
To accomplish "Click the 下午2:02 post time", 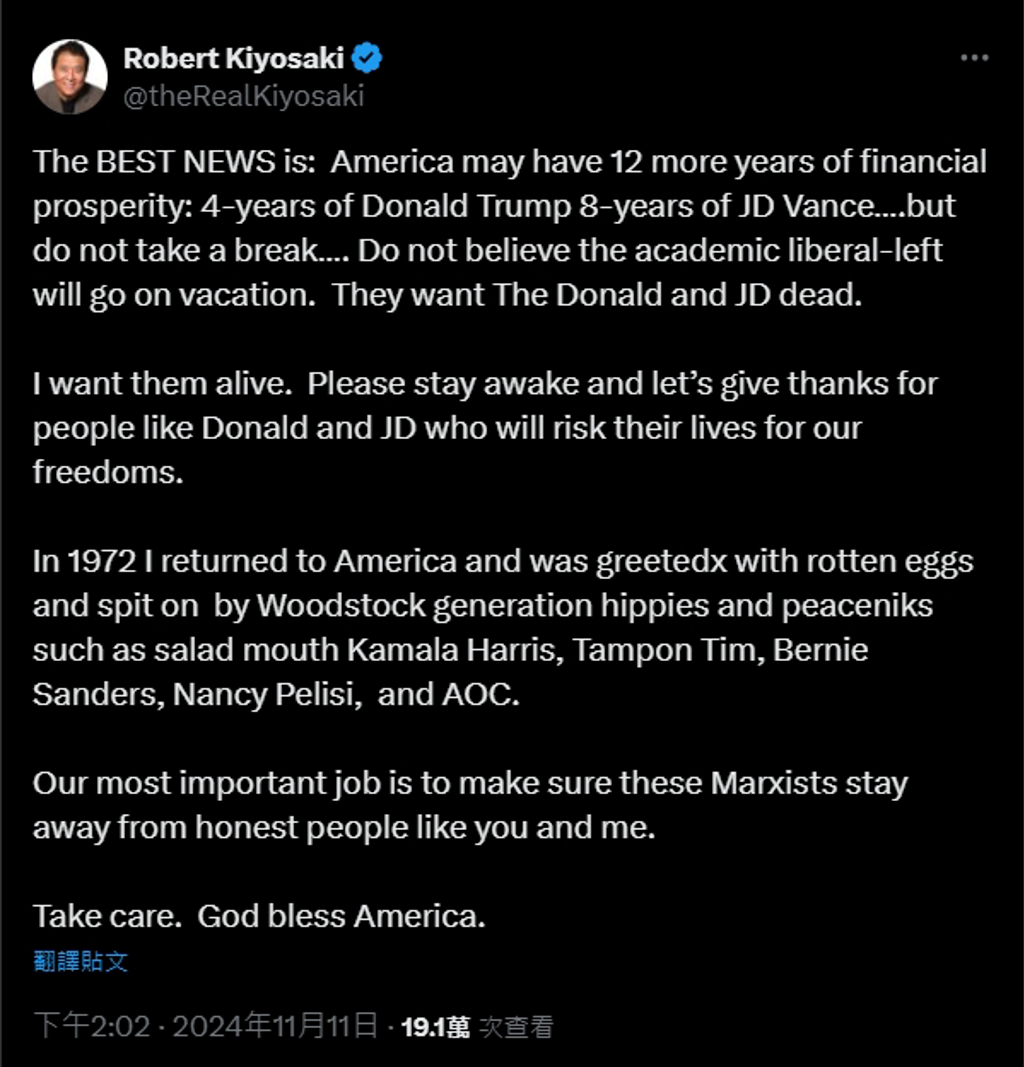I will [x=91, y=1026].
